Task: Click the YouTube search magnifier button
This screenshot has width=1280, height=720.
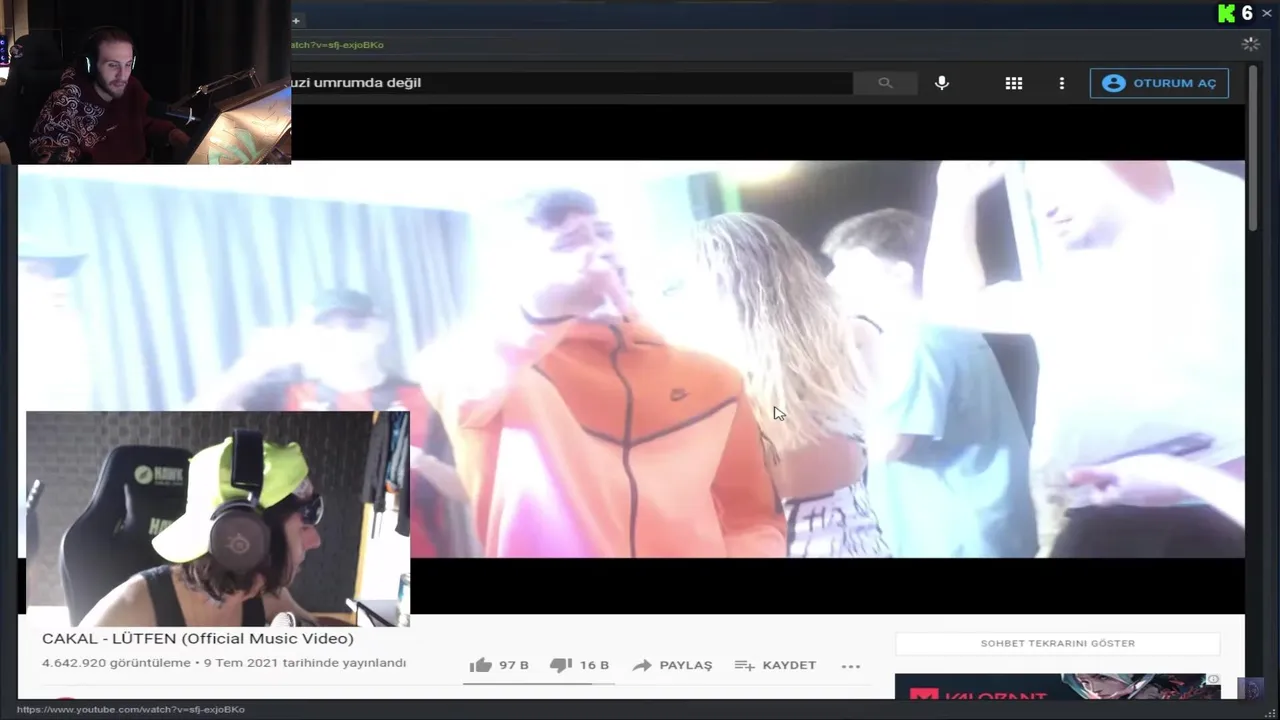Action: (x=885, y=83)
